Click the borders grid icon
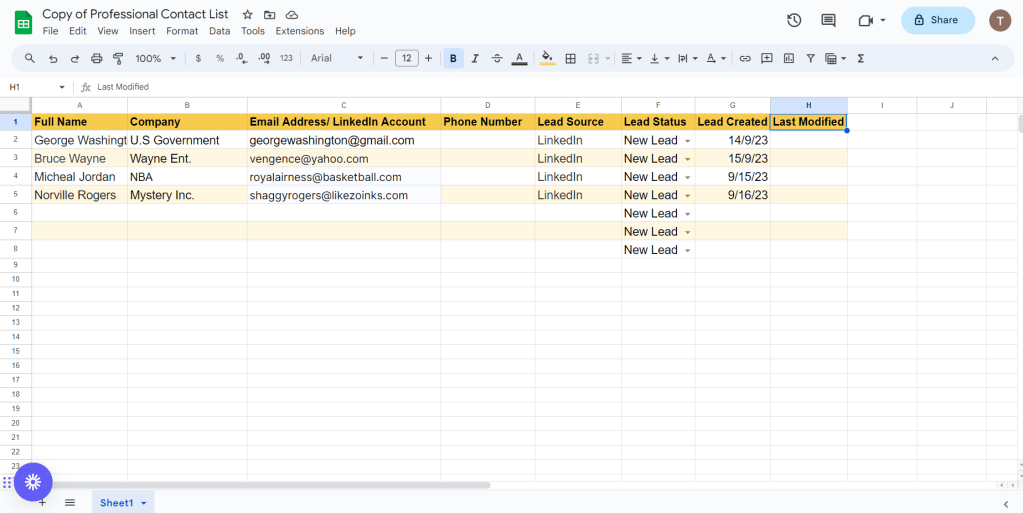Image resolution: width=1023 pixels, height=513 pixels. pos(571,59)
